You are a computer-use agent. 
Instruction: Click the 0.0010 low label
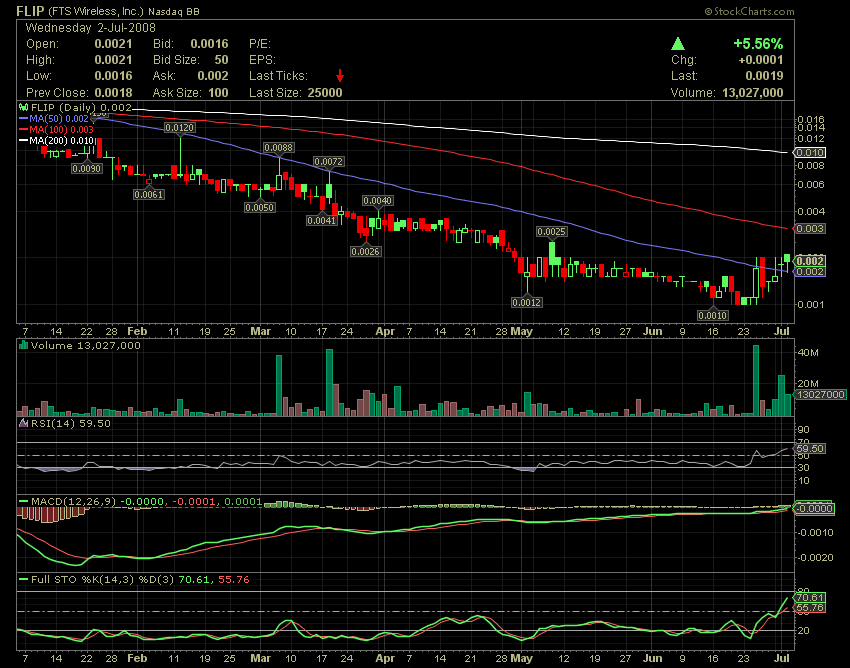pos(712,315)
